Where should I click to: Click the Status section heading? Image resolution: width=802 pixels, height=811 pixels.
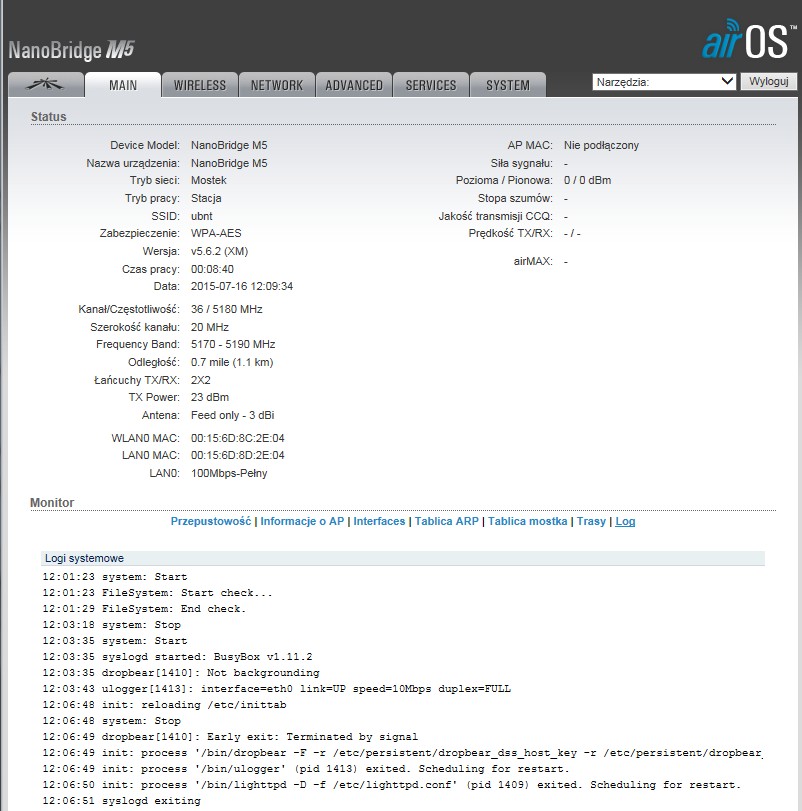tap(49, 117)
